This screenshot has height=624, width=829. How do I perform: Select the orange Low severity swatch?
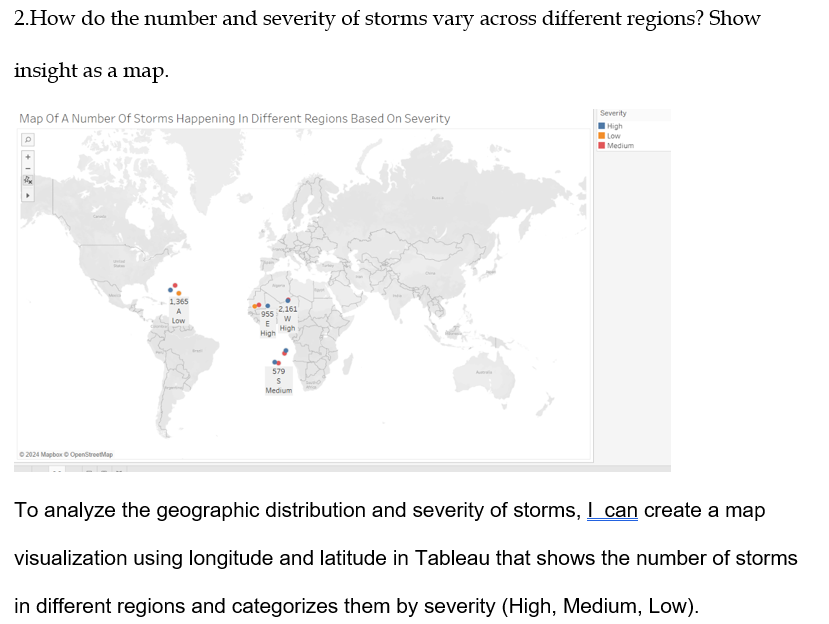(x=601, y=136)
